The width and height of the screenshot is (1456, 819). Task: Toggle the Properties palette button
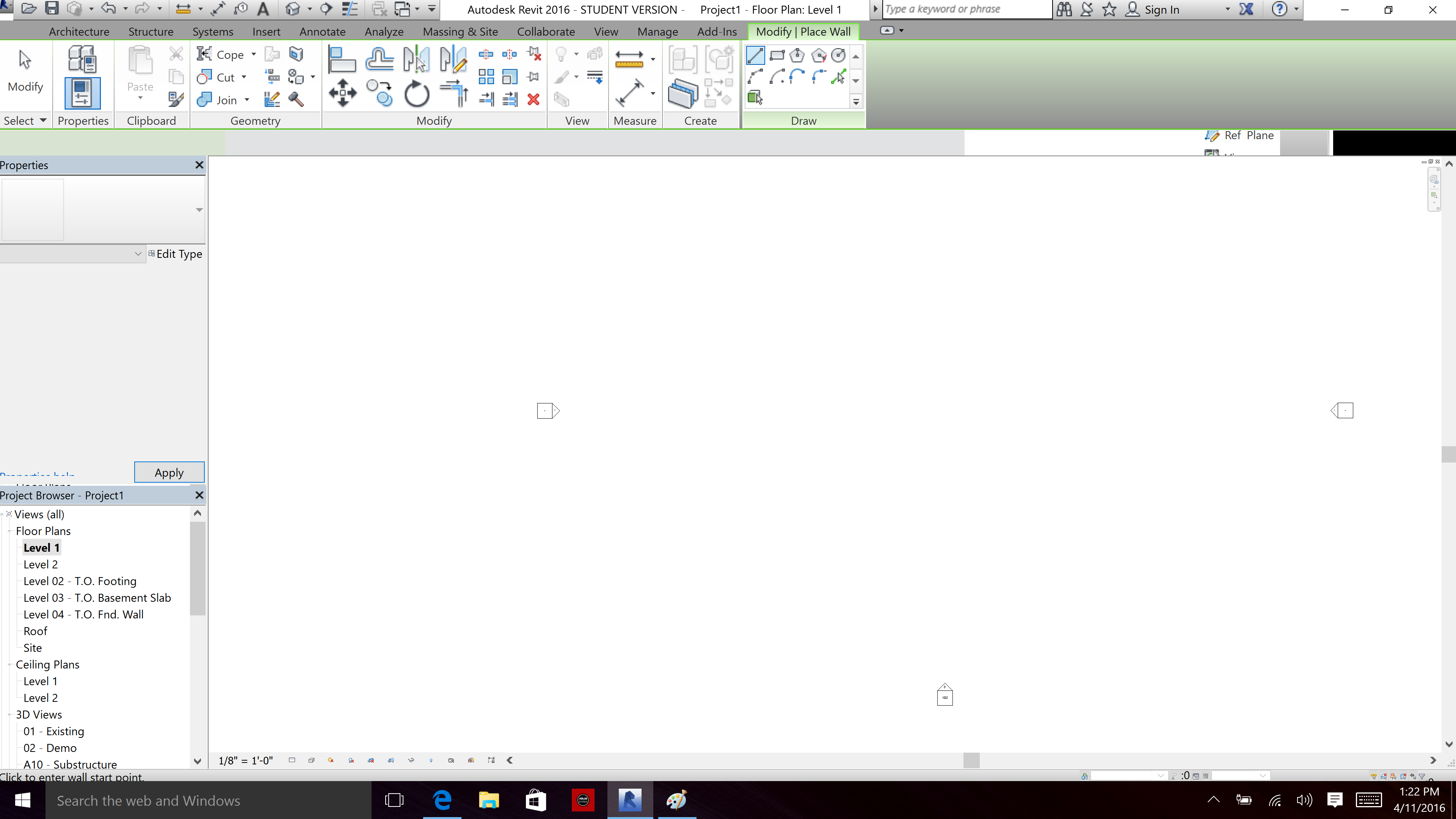pos(82,93)
